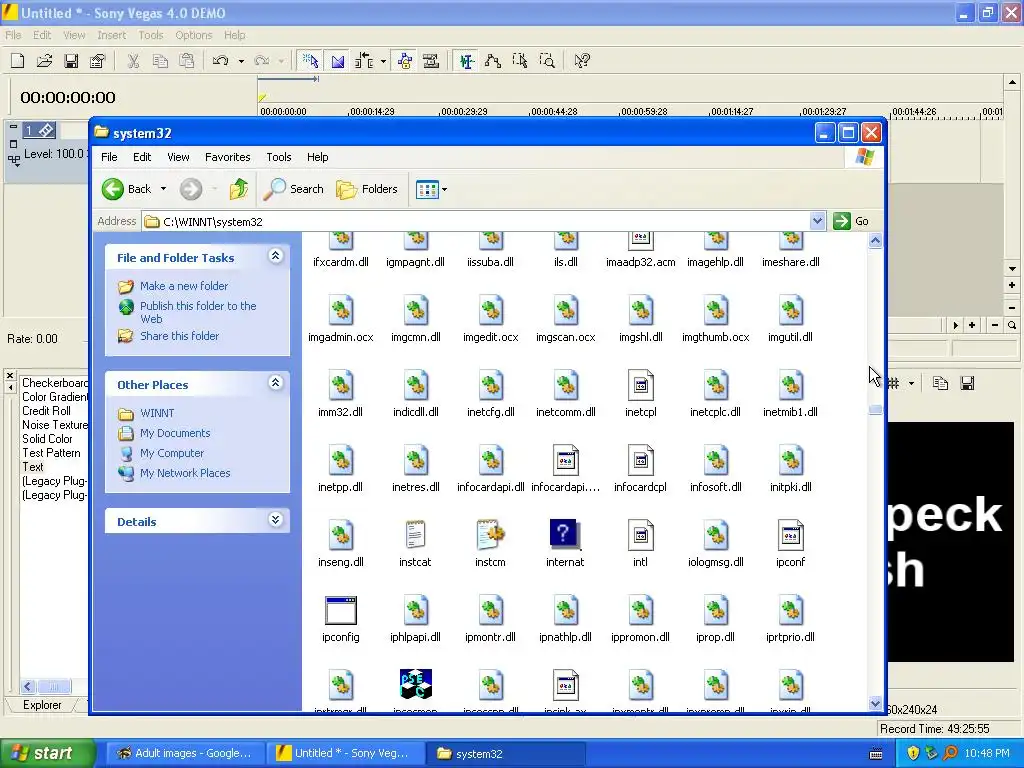Click the What's This help icon in Vegas

point(582,61)
